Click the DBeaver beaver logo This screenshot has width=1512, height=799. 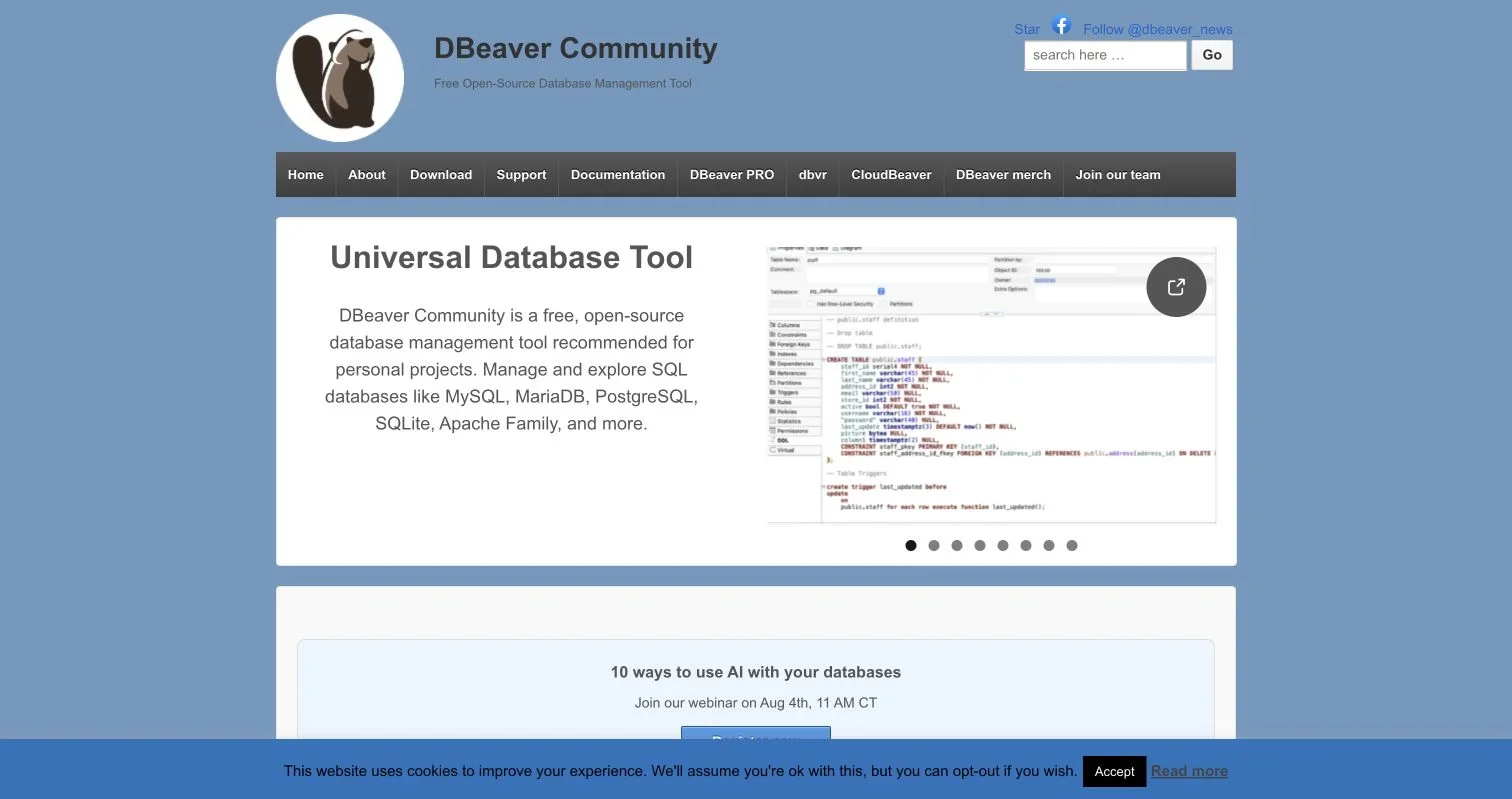click(340, 78)
